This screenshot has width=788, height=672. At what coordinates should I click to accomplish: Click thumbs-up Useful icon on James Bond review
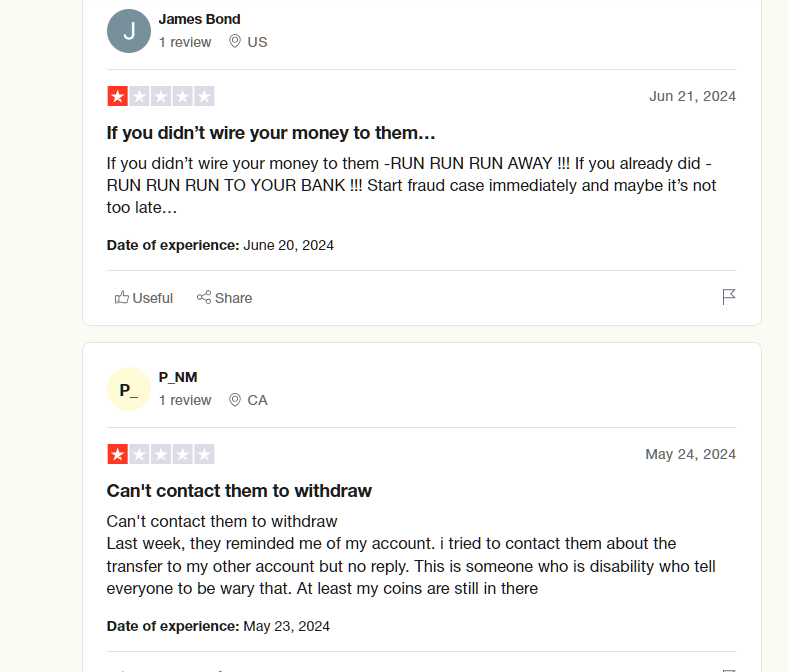(x=122, y=297)
